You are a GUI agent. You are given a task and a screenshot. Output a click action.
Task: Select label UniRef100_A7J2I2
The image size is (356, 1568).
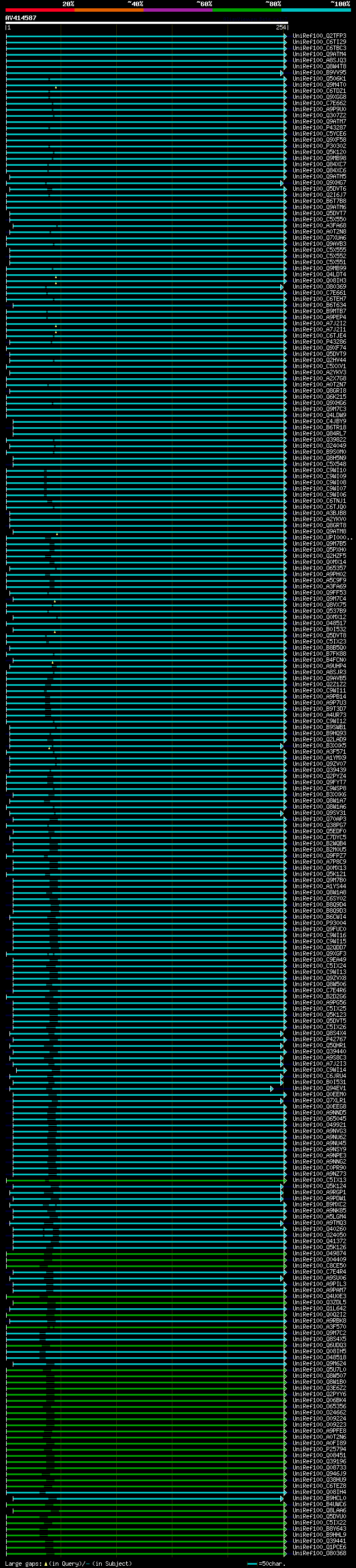click(x=319, y=324)
